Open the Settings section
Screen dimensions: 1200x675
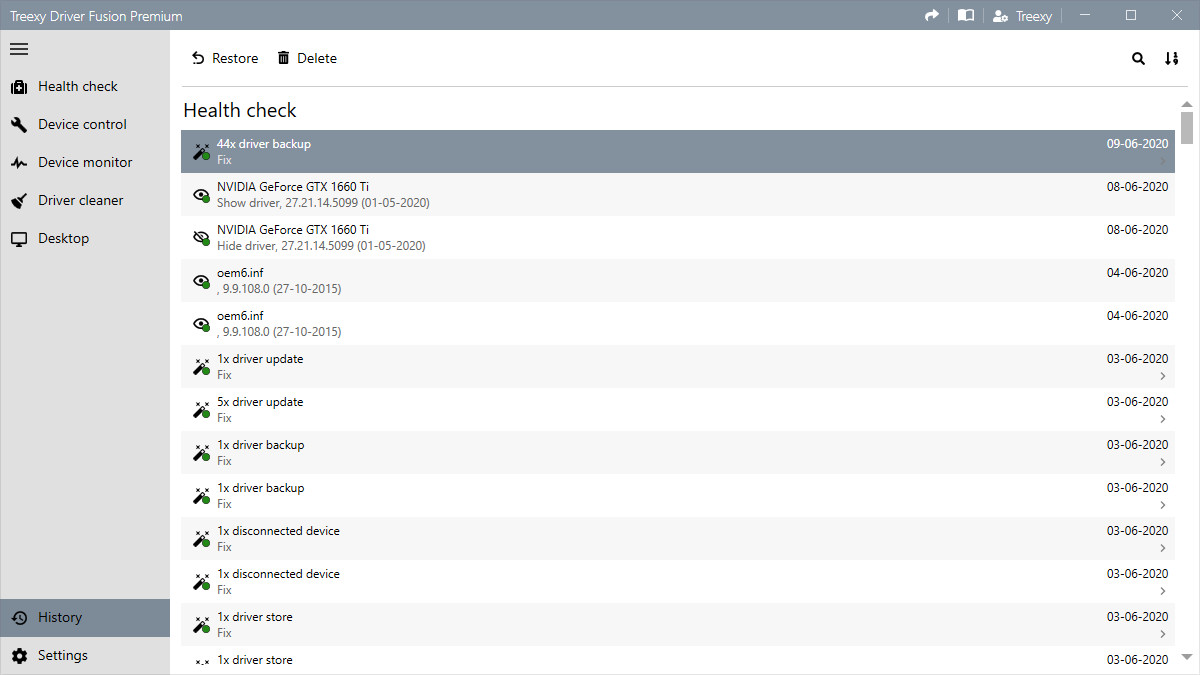pyautogui.click(x=62, y=655)
